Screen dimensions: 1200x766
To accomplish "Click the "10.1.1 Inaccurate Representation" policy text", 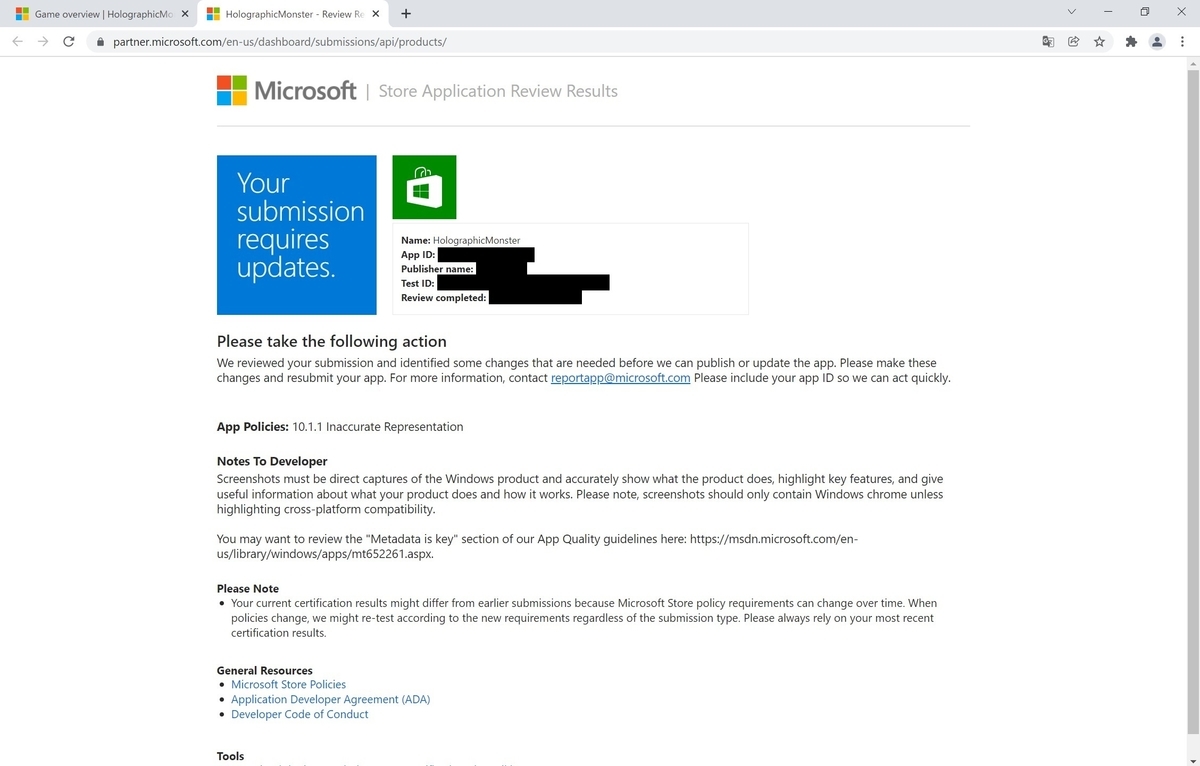I will (378, 427).
